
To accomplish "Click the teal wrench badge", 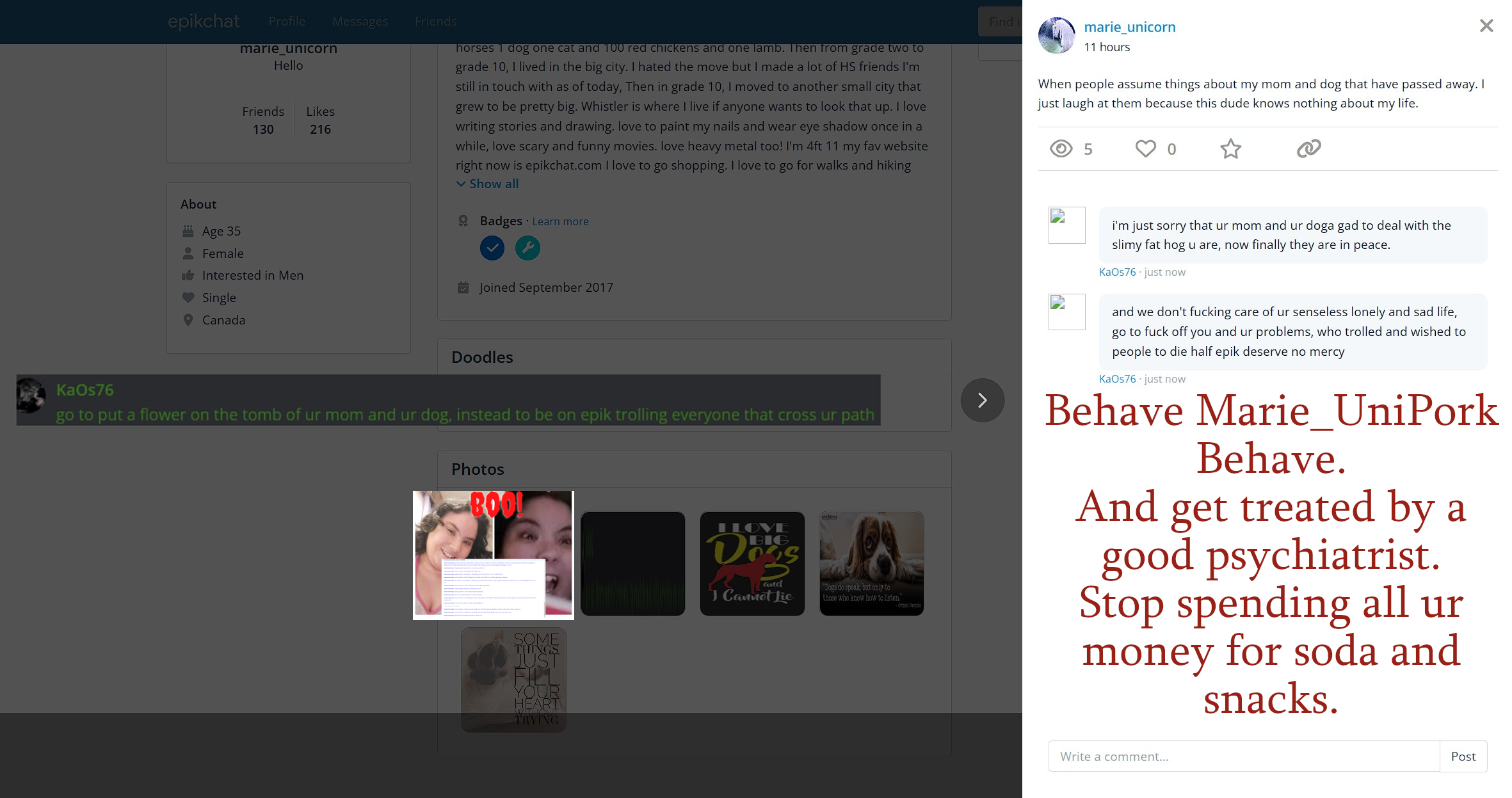I will pyautogui.click(x=527, y=248).
